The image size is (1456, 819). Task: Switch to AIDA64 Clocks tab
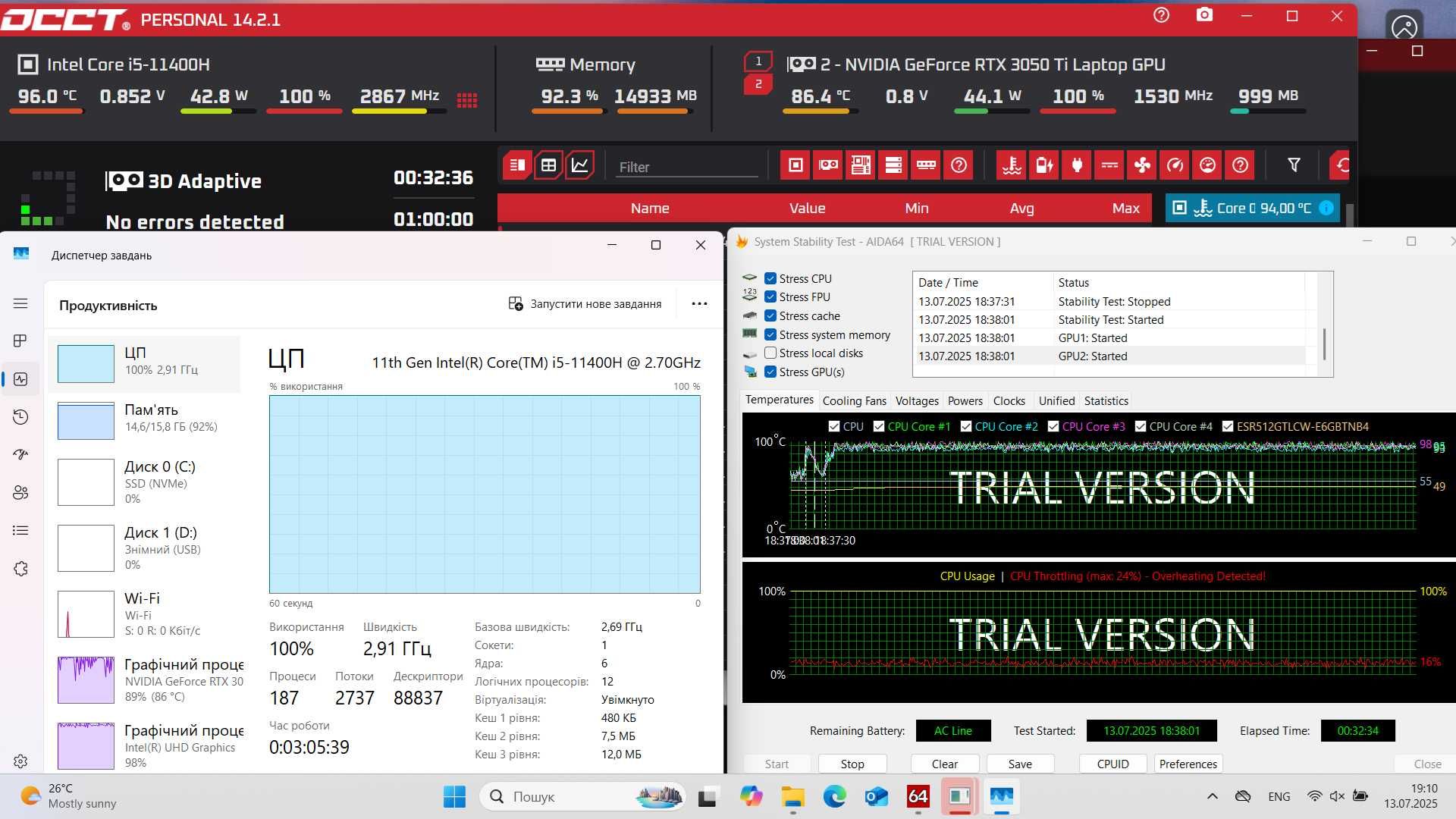point(1009,400)
